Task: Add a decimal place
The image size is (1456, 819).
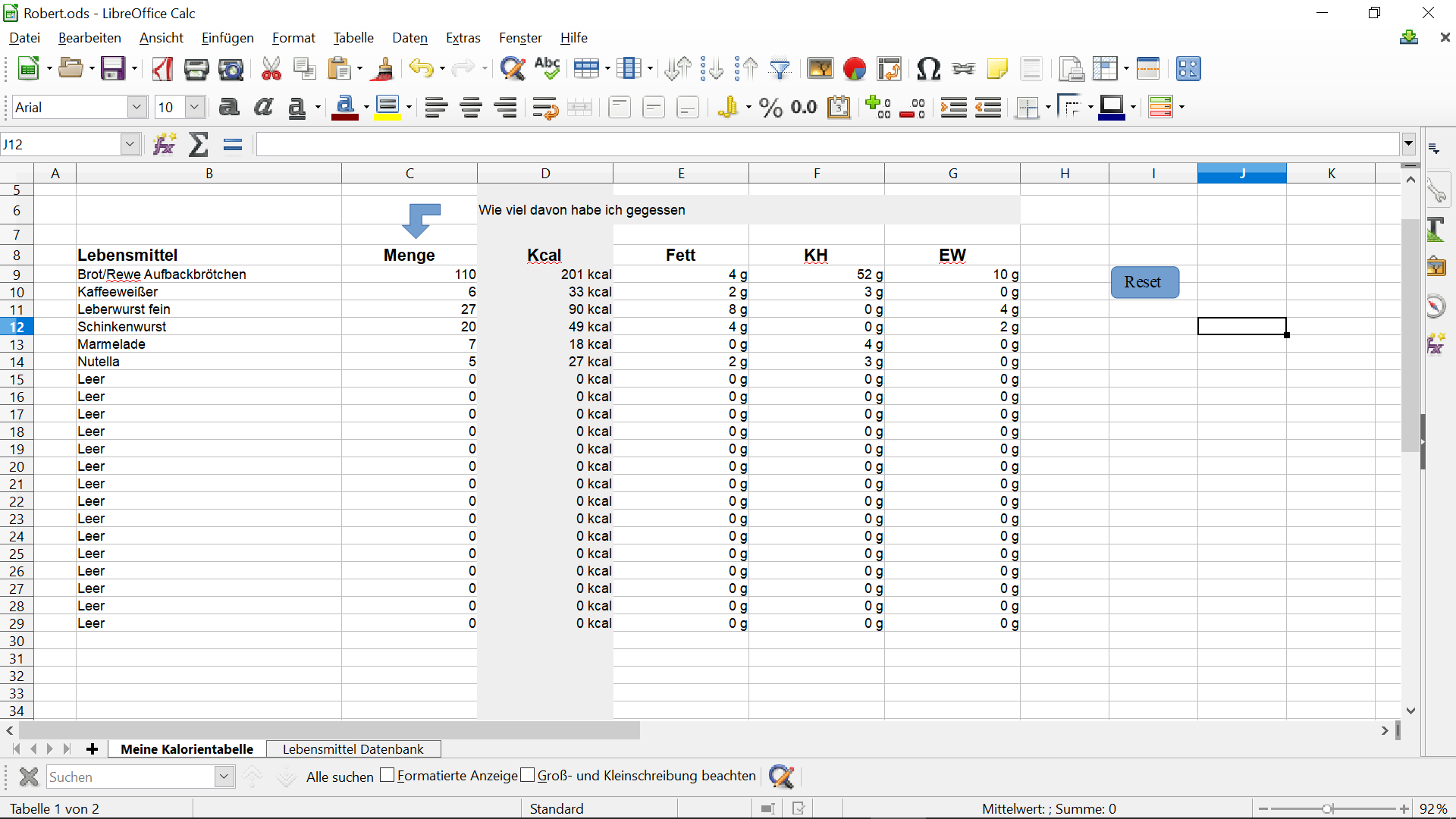Action: tap(878, 108)
